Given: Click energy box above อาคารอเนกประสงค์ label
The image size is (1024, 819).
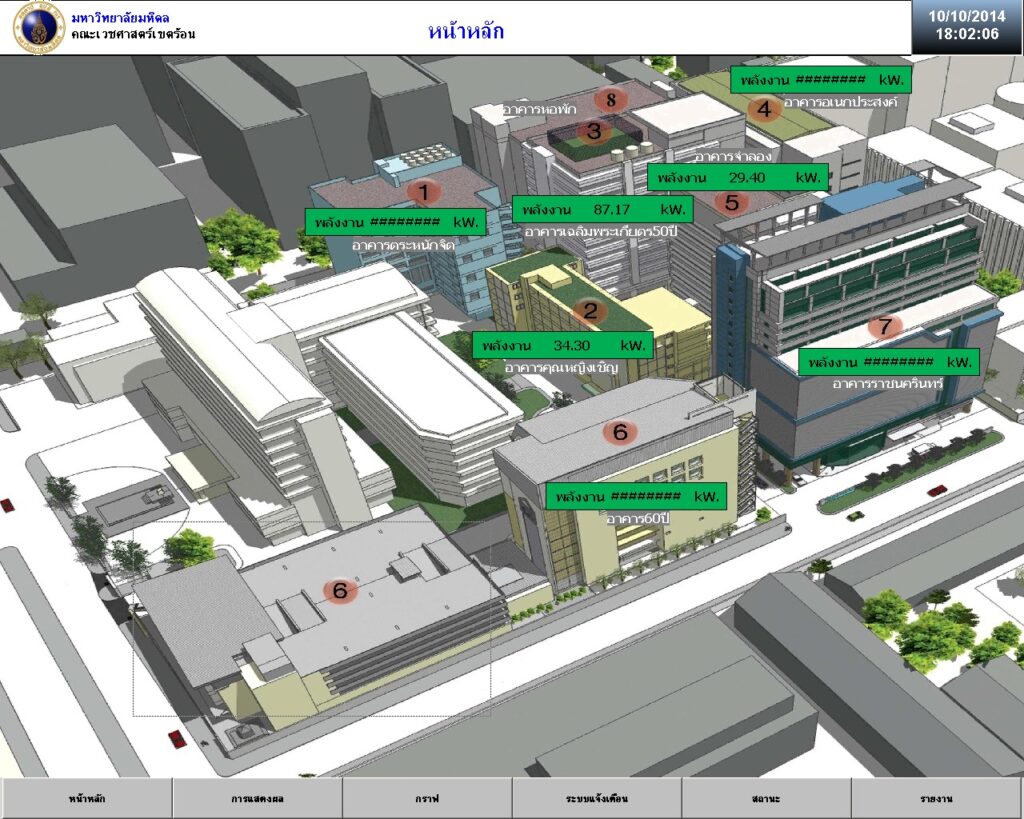Looking at the screenshot, I should click(x=820, y=80).
